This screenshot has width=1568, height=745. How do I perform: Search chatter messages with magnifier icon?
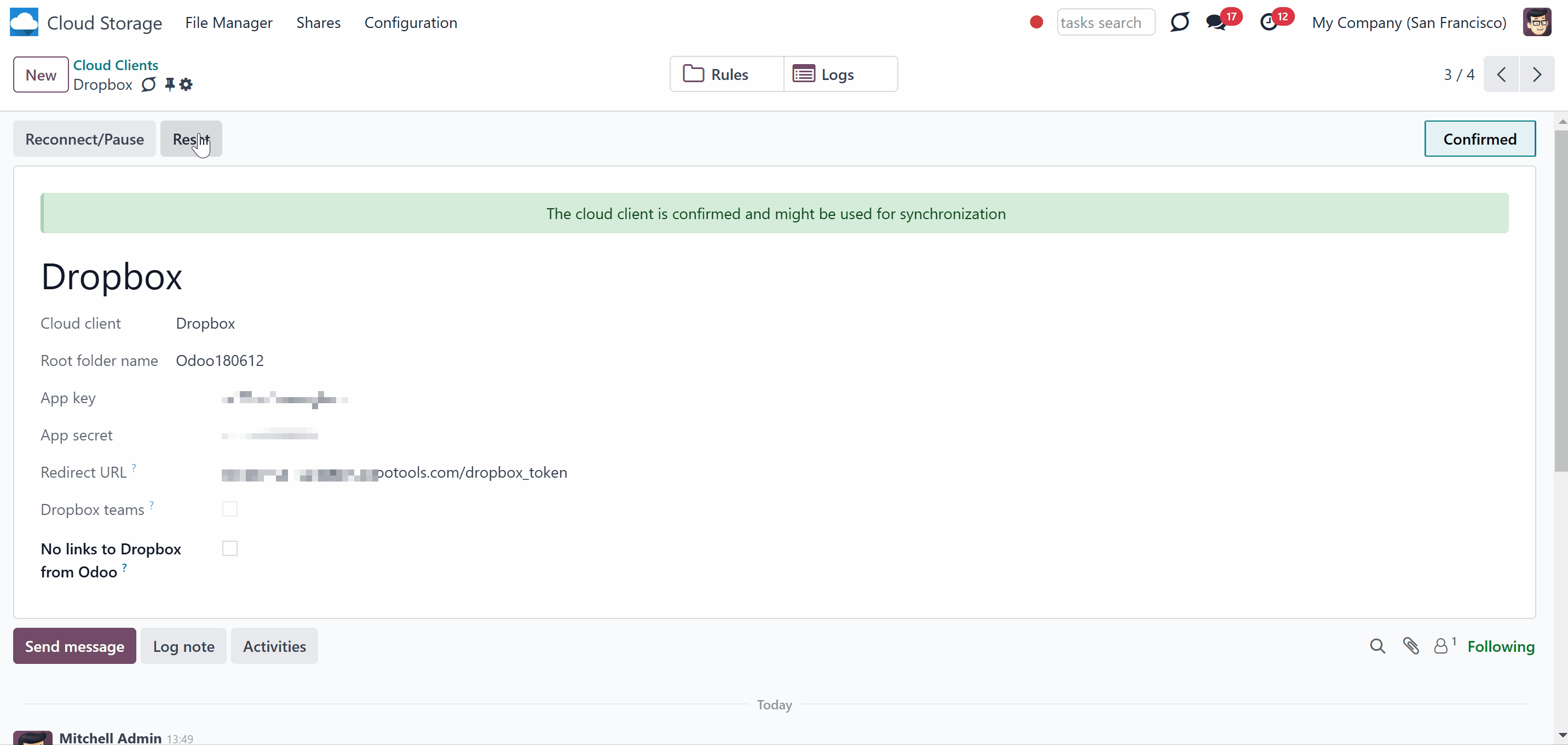coord(1377,646)
